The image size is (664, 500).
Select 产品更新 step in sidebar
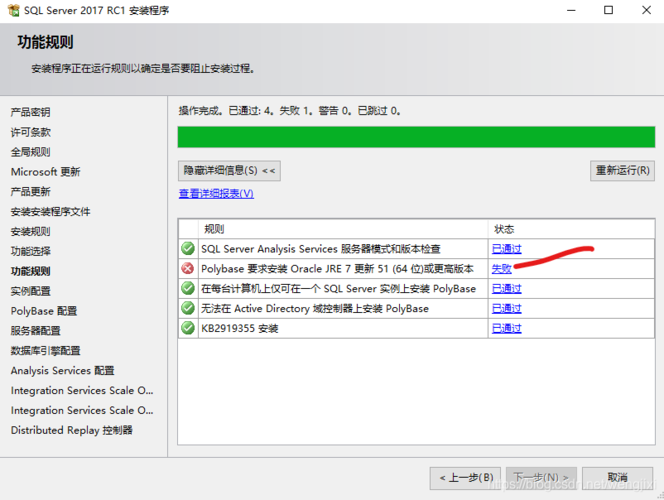click(30, 192)
